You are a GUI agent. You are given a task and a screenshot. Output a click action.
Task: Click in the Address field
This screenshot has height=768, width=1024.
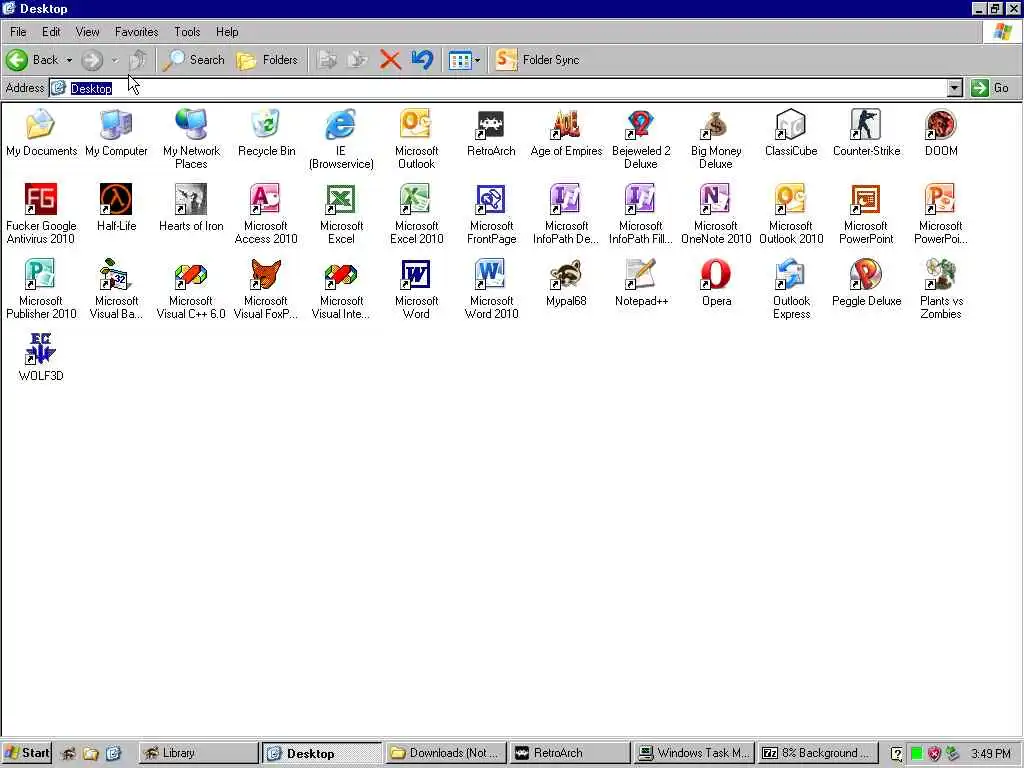point(498,88)
